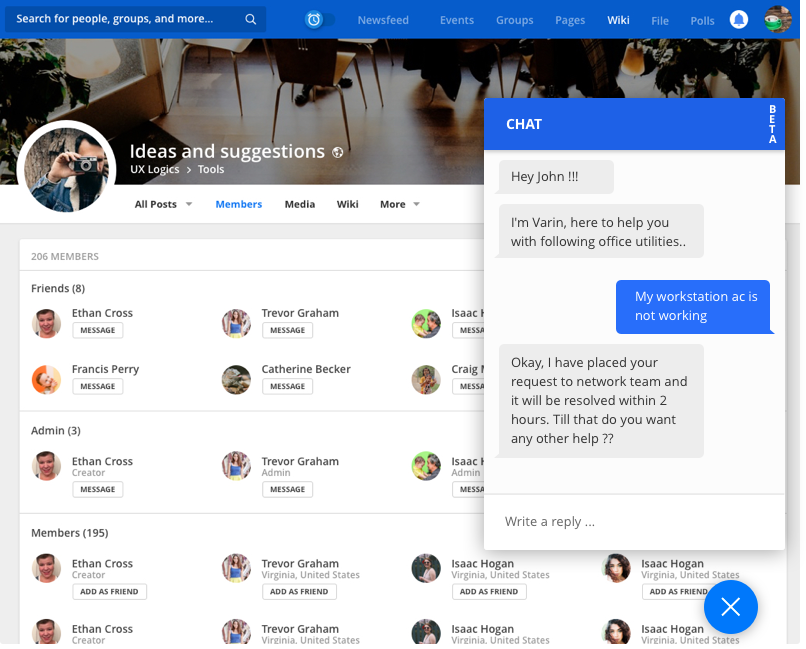
Task: Click the 'Hey John !!!' chat message
Action: pyautogui.click(x=556, y=177)
